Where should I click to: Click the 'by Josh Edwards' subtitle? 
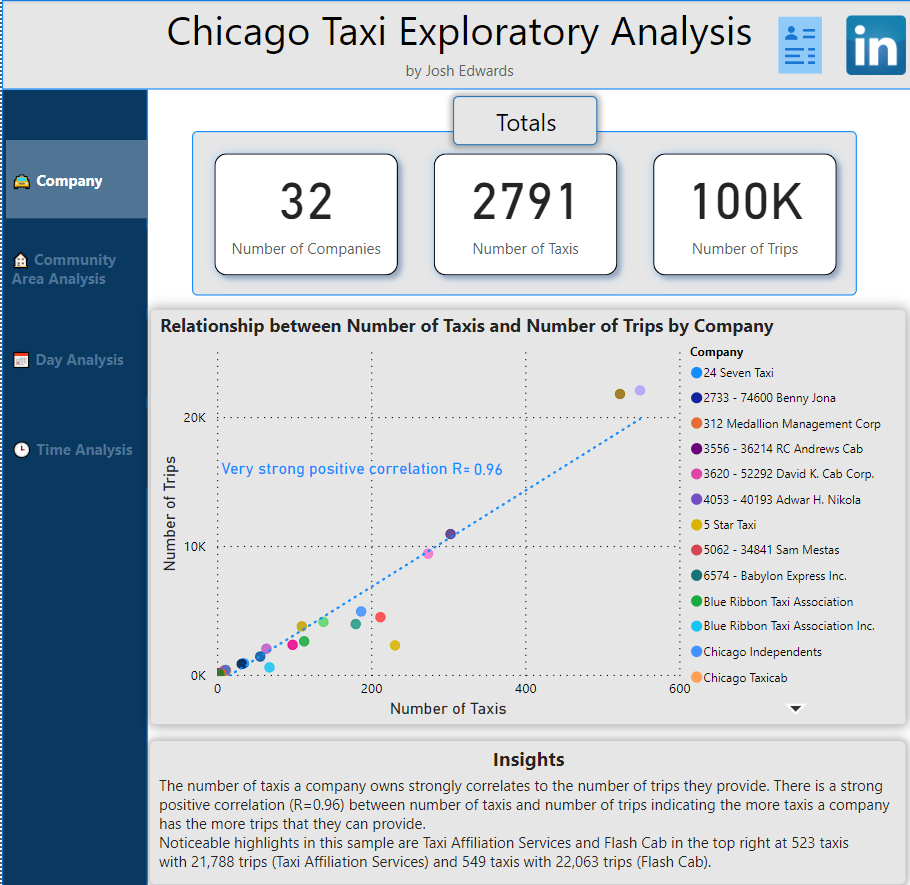[x=460, y=71]
